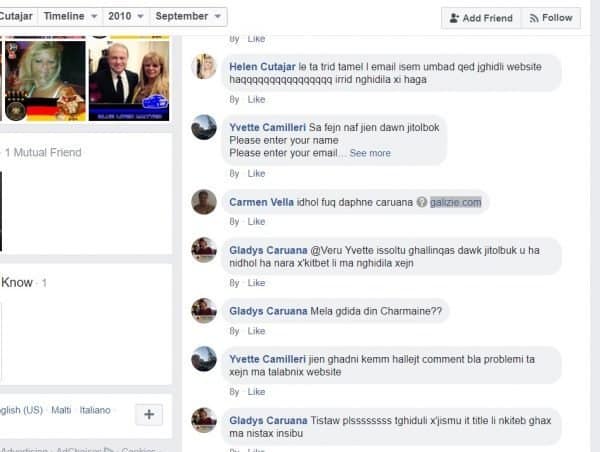Expand Yvette's comment with See more
Image resolution: width=600 pixels, height=452 pixels.
[x=370, y=153]
